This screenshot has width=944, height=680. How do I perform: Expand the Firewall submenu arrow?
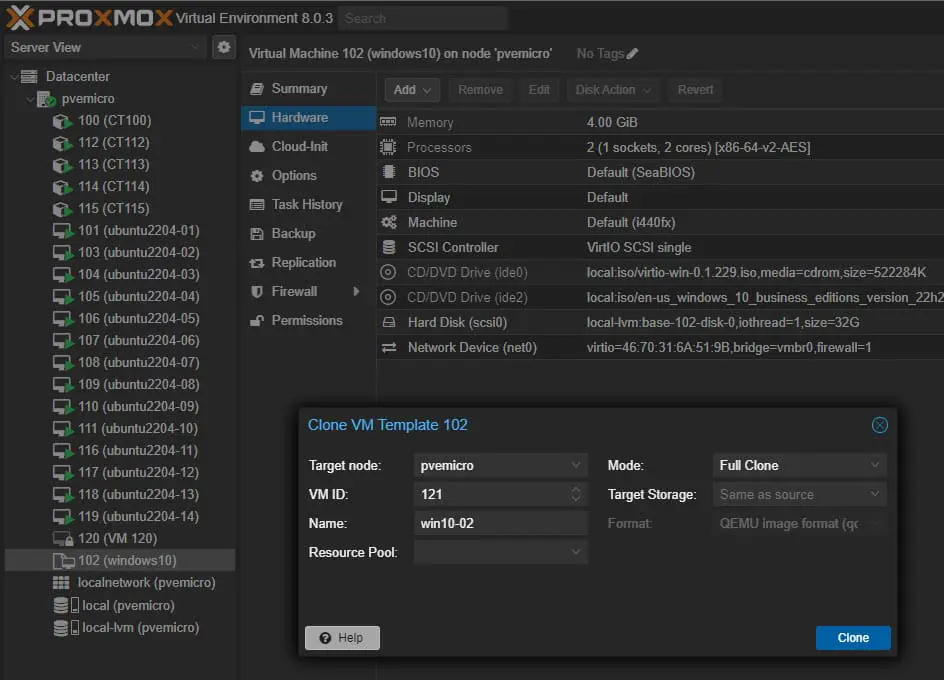[x=356, y=291]
